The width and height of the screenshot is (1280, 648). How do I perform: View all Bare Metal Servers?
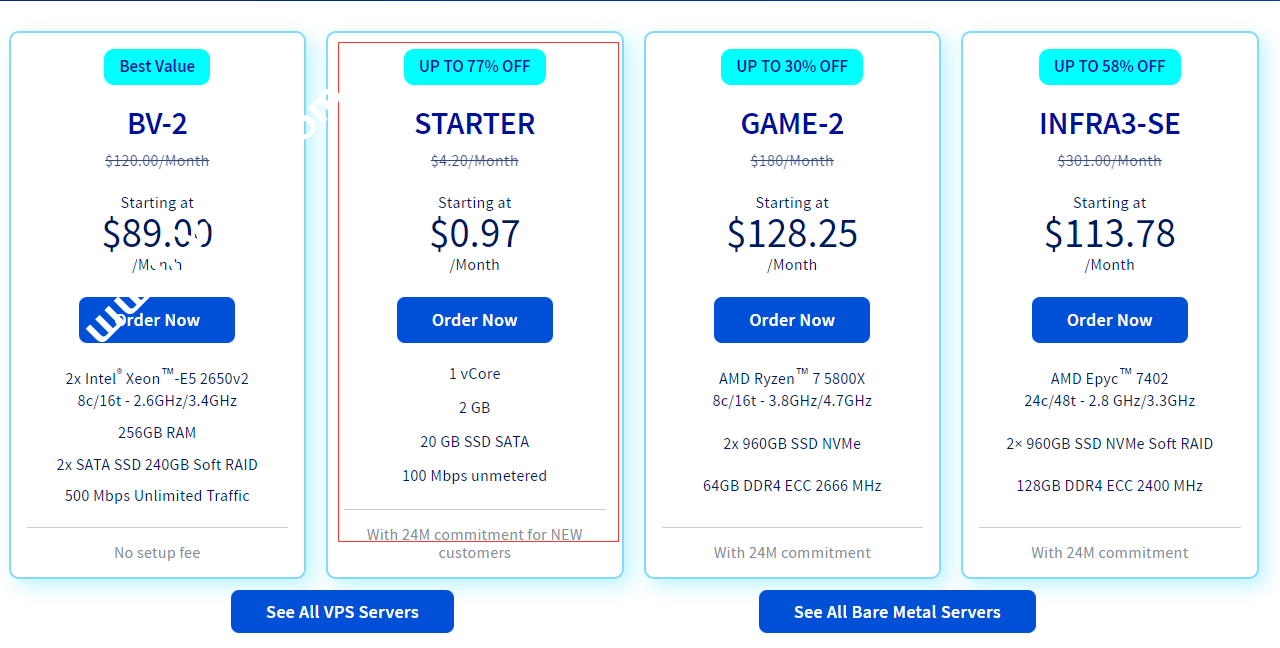pos(897,612)
